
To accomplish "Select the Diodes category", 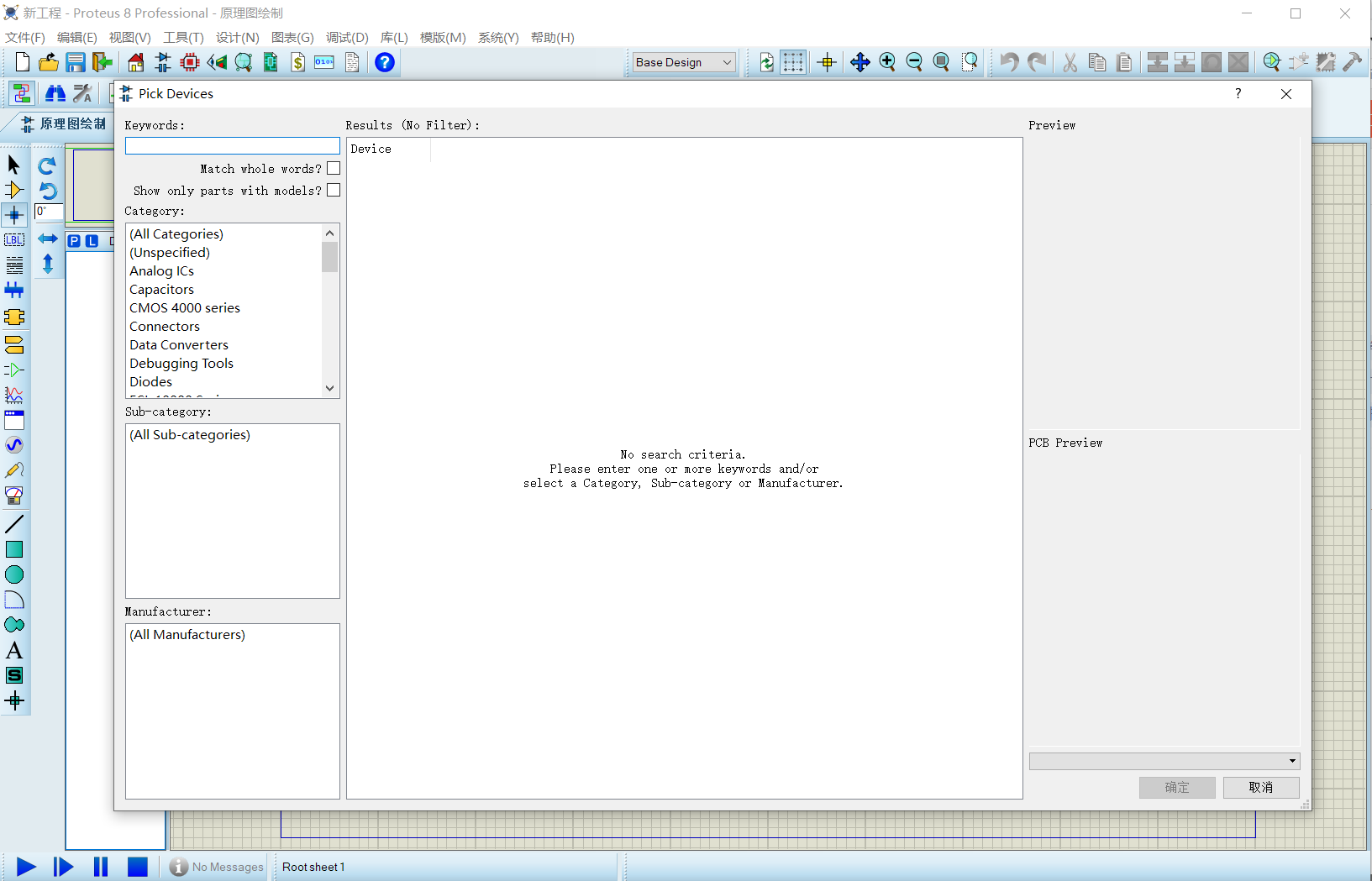I will (151, 382).
